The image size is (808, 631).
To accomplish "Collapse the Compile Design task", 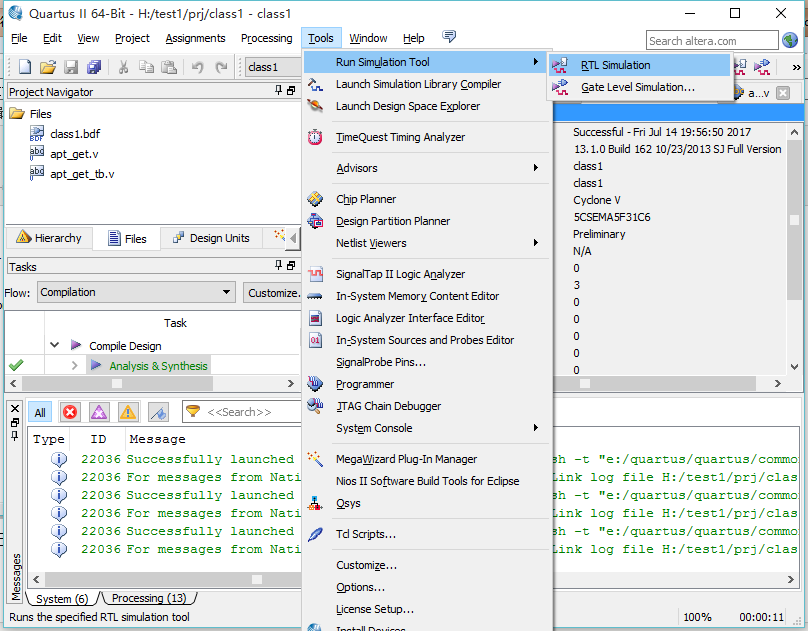I will [55, 345].
